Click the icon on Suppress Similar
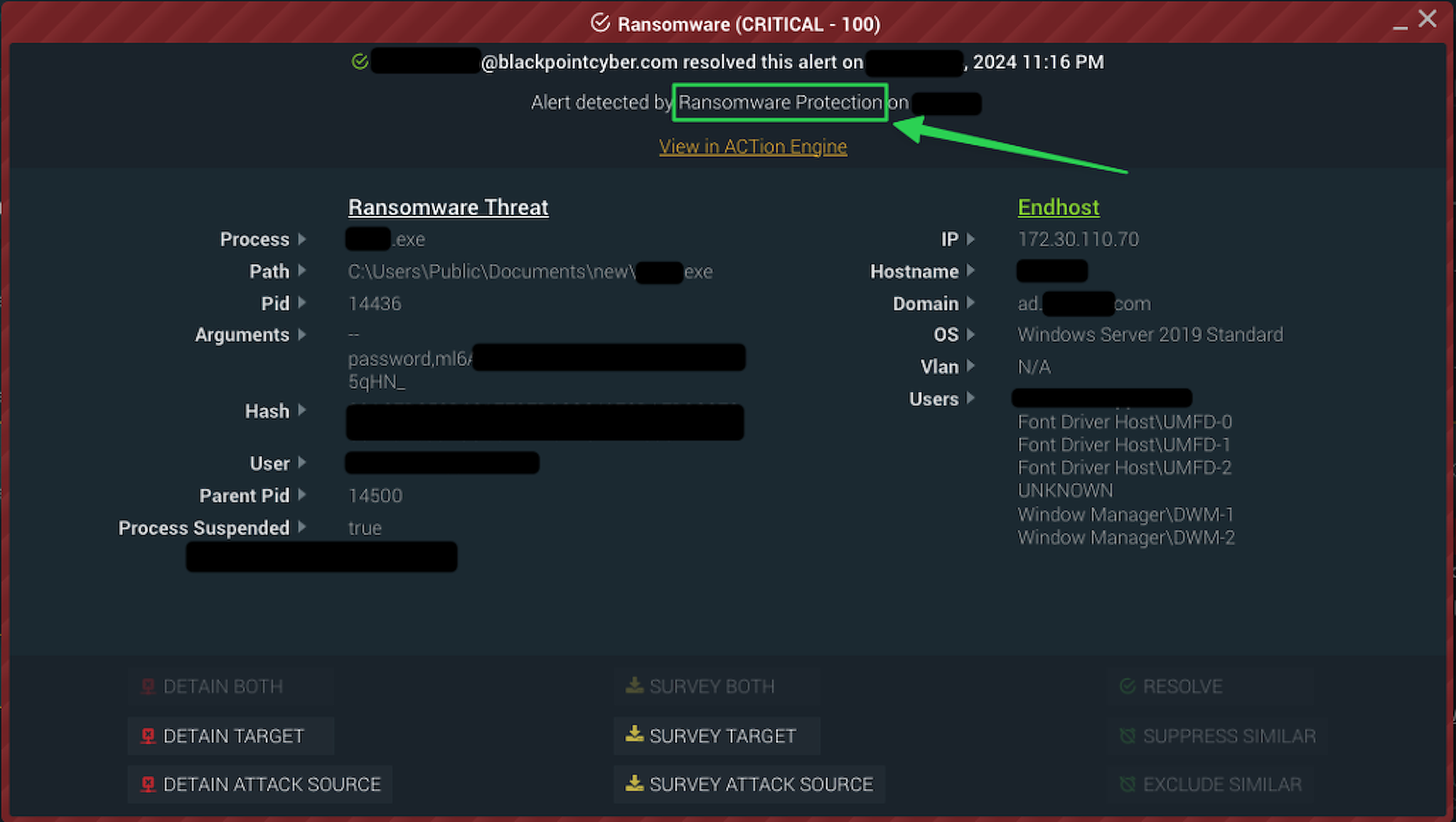The width and height of the screenshot is (1456, 822). click(1128, 736)
